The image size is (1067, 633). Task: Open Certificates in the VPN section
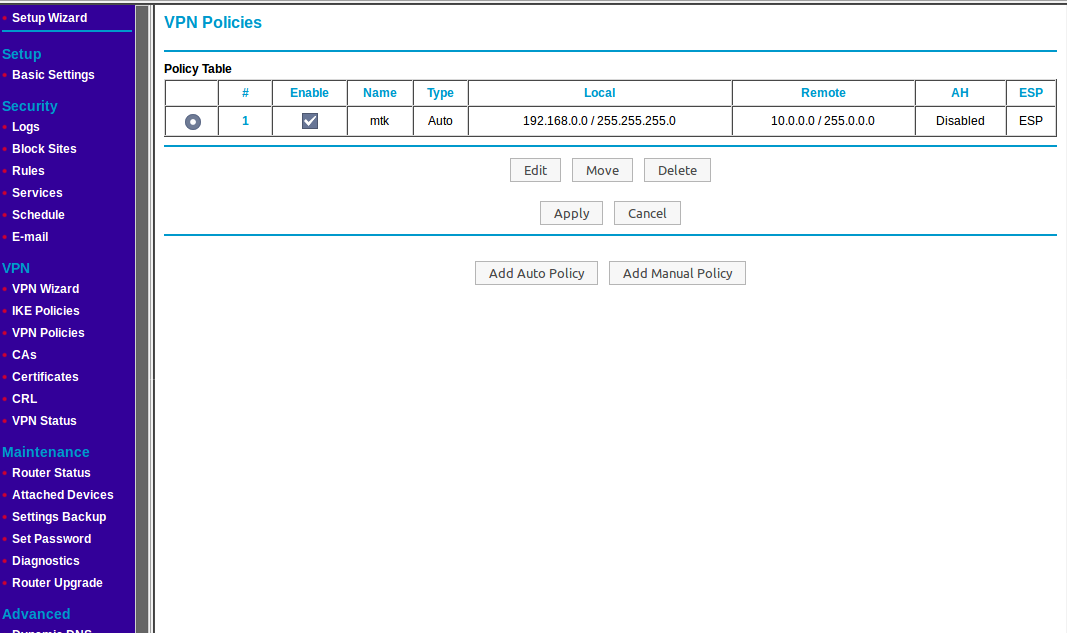pos(45,377)
